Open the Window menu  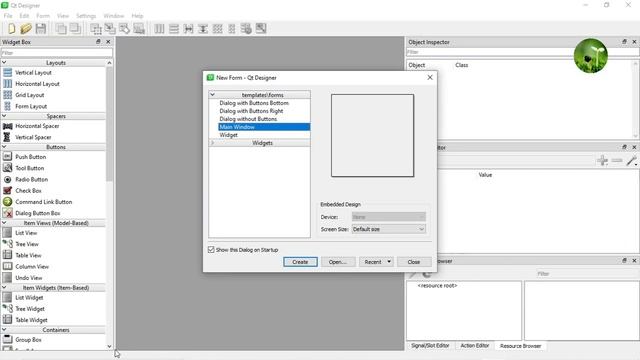113,16
